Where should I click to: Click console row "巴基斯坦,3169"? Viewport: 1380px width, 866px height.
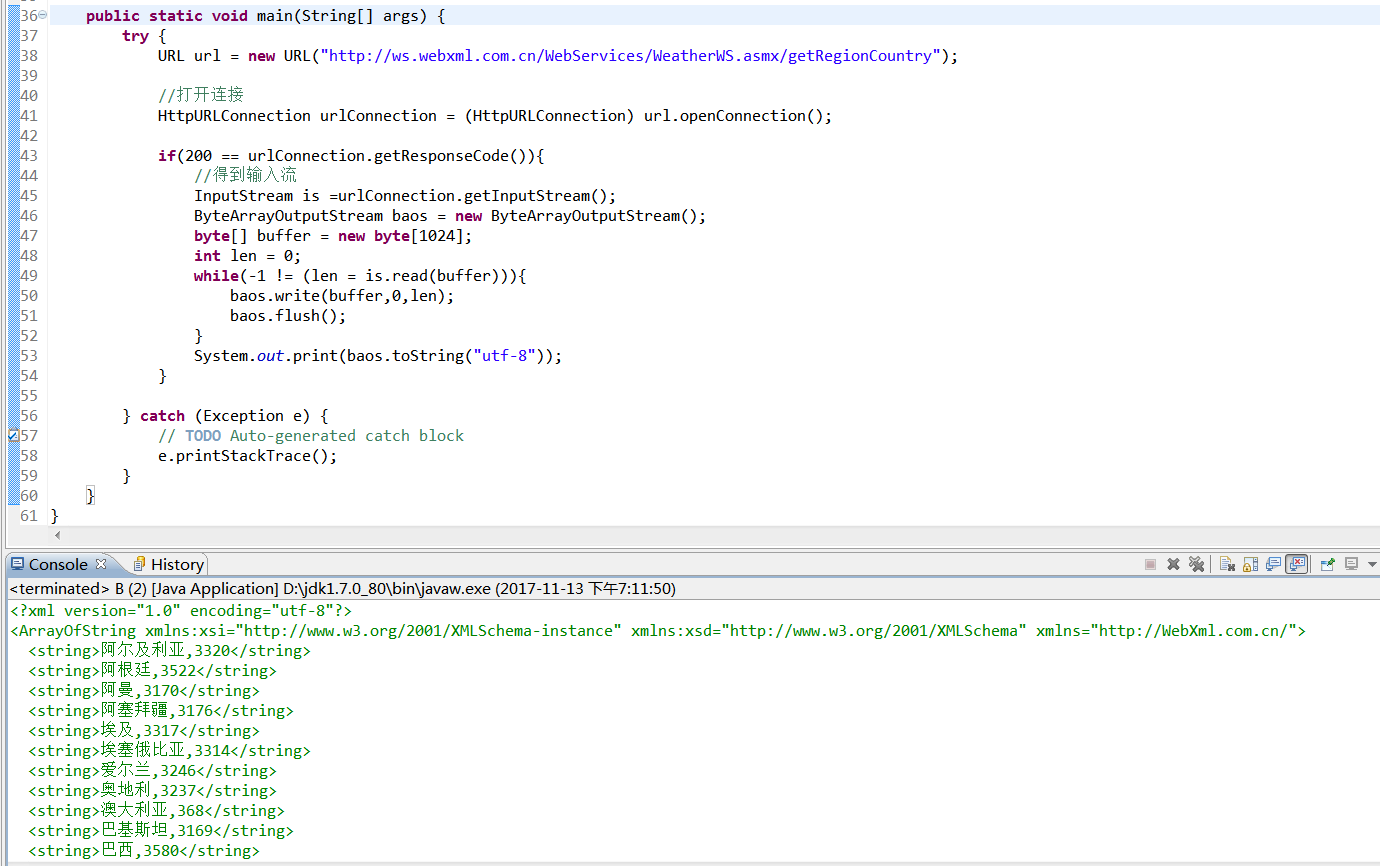161,831
